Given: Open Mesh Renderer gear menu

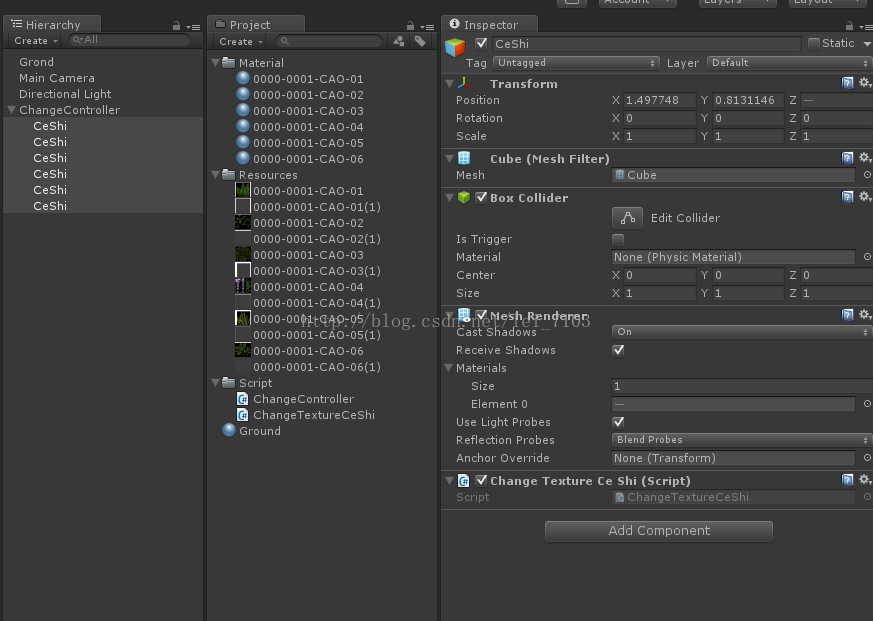Looking at the screenshot, I should [x=865, y=315].
